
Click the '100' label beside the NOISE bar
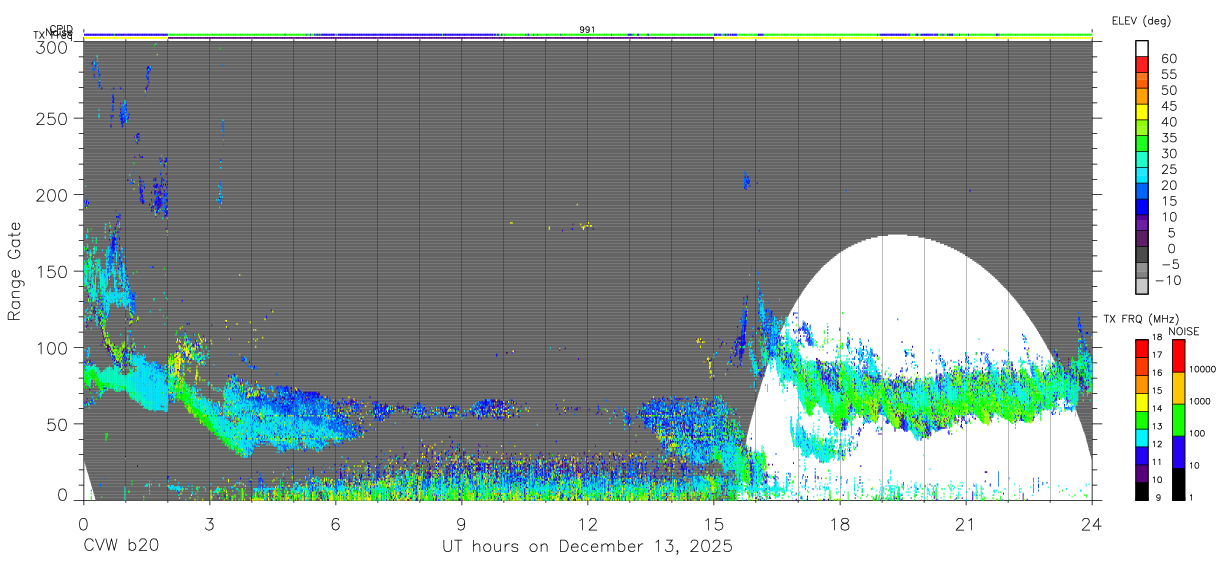1198,433
